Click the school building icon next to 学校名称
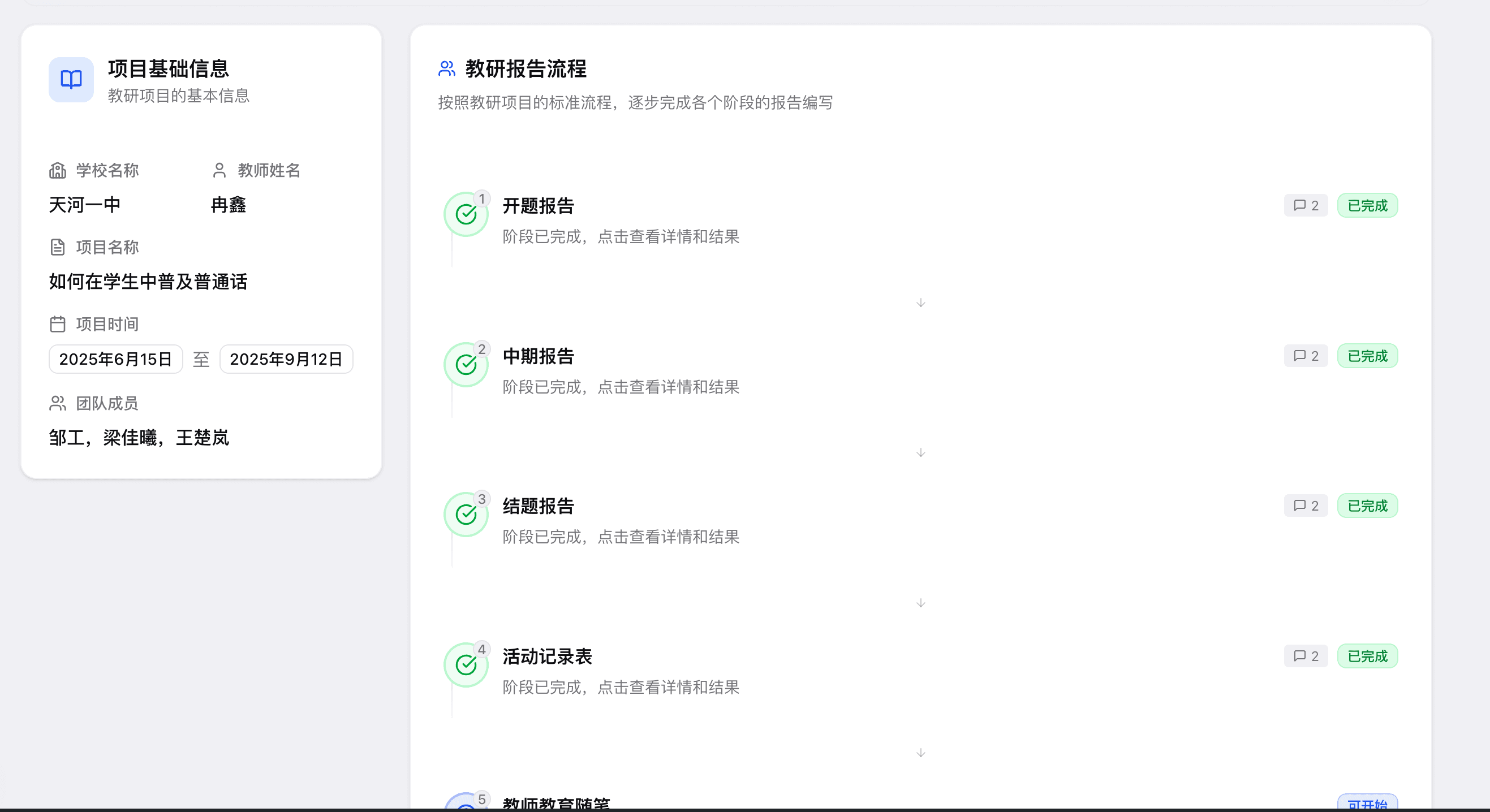The image size is (1490, 812). tap(57, 170)
